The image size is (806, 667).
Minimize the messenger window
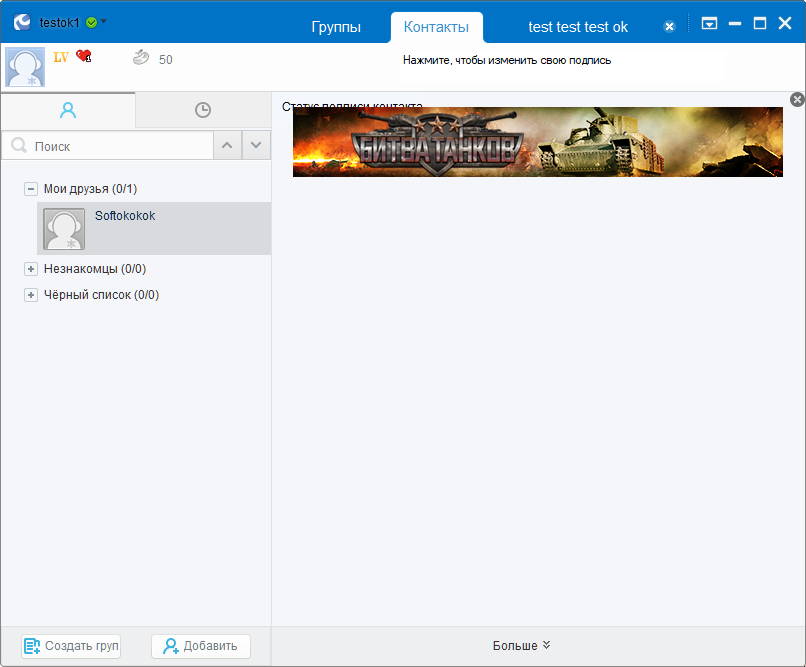[x=735, y=23]
